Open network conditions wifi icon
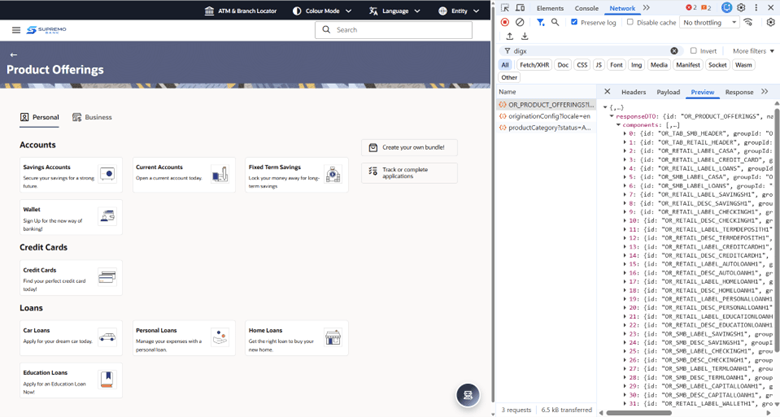Image resolution: width=780 pixels, height=417 pixels. [748, 22]
